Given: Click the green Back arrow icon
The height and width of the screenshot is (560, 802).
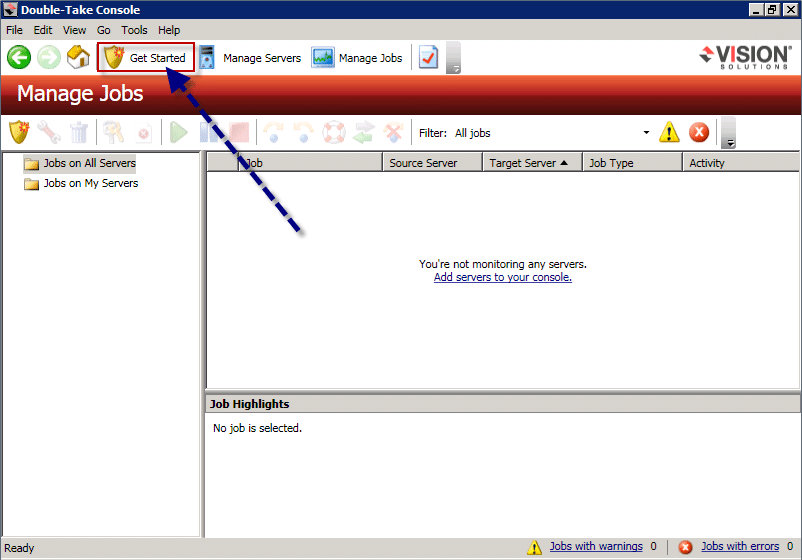Looking at the screenshot, I should point(19,58).
